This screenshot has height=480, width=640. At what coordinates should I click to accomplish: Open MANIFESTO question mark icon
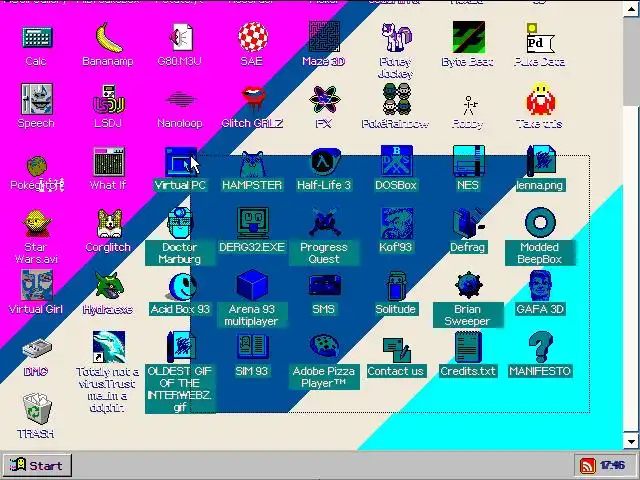[x=540, y=347]
